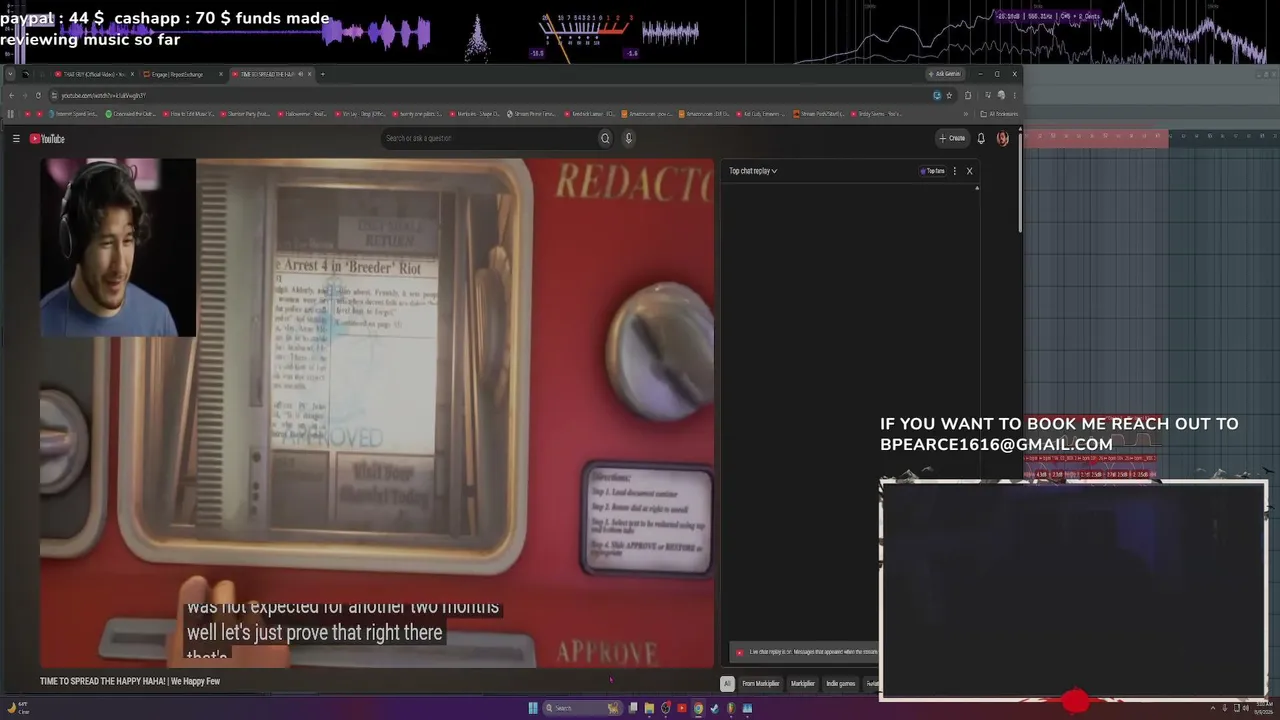Focus the YouTube search box

coord(489,138)
